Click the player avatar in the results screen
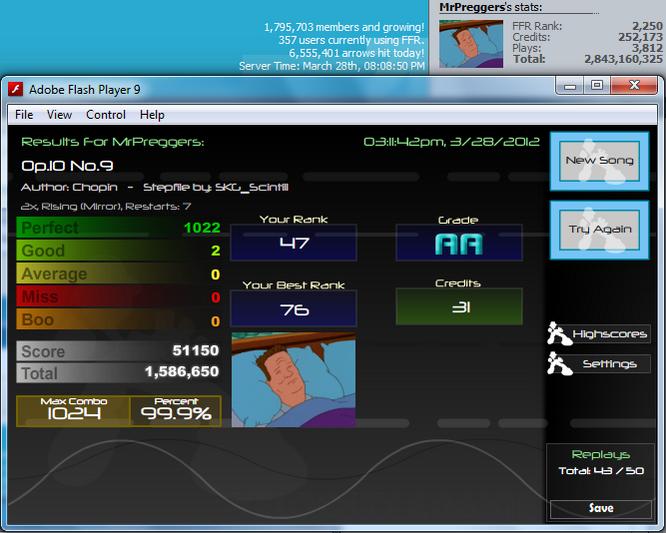Screen dimensions: 666x533 point(293,380)
